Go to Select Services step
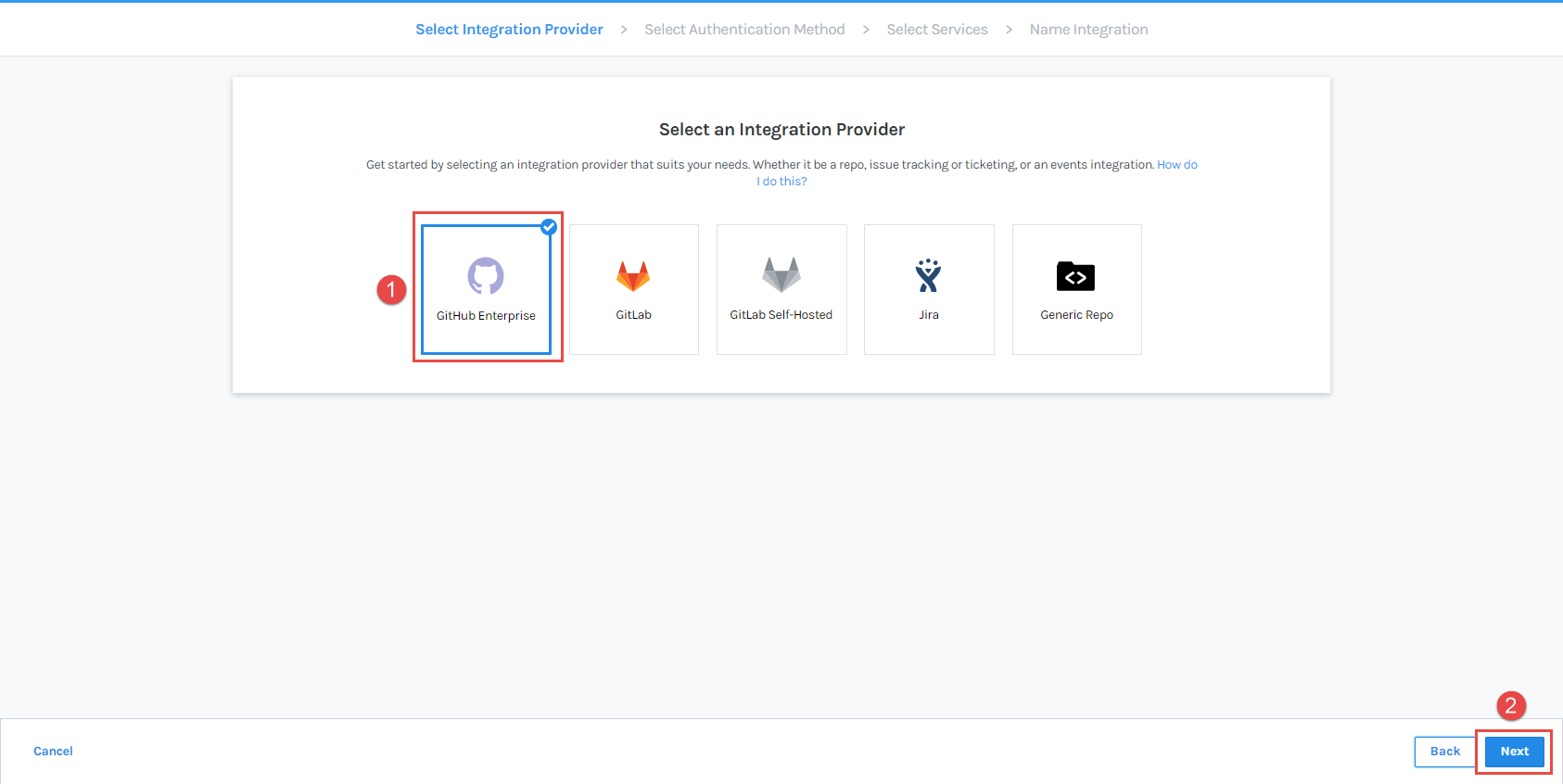This screenshot has width=1563, height=784. tap(937, 30)
